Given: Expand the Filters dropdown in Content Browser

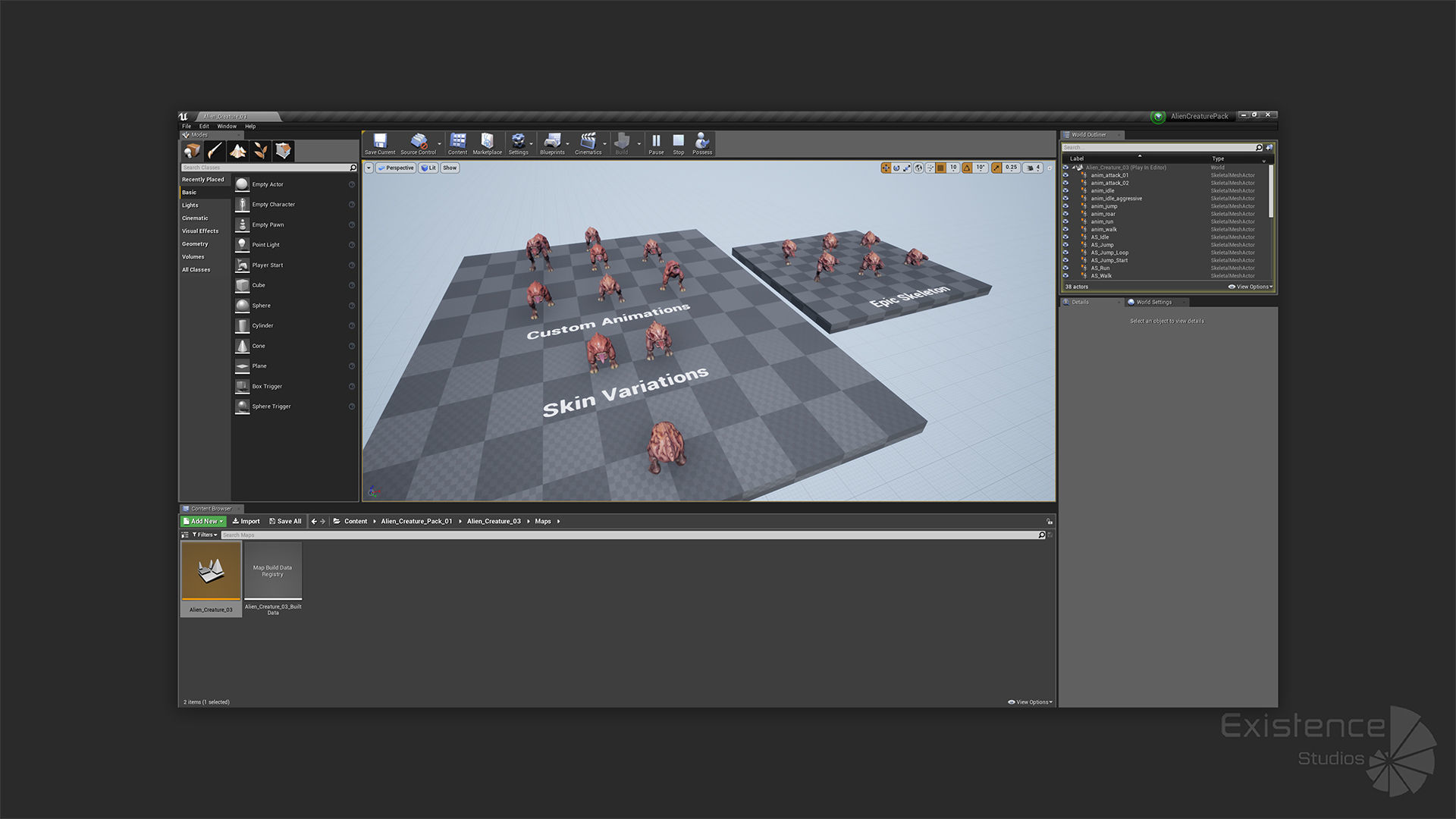Looking at the screenshot, I should click(205, 535).
